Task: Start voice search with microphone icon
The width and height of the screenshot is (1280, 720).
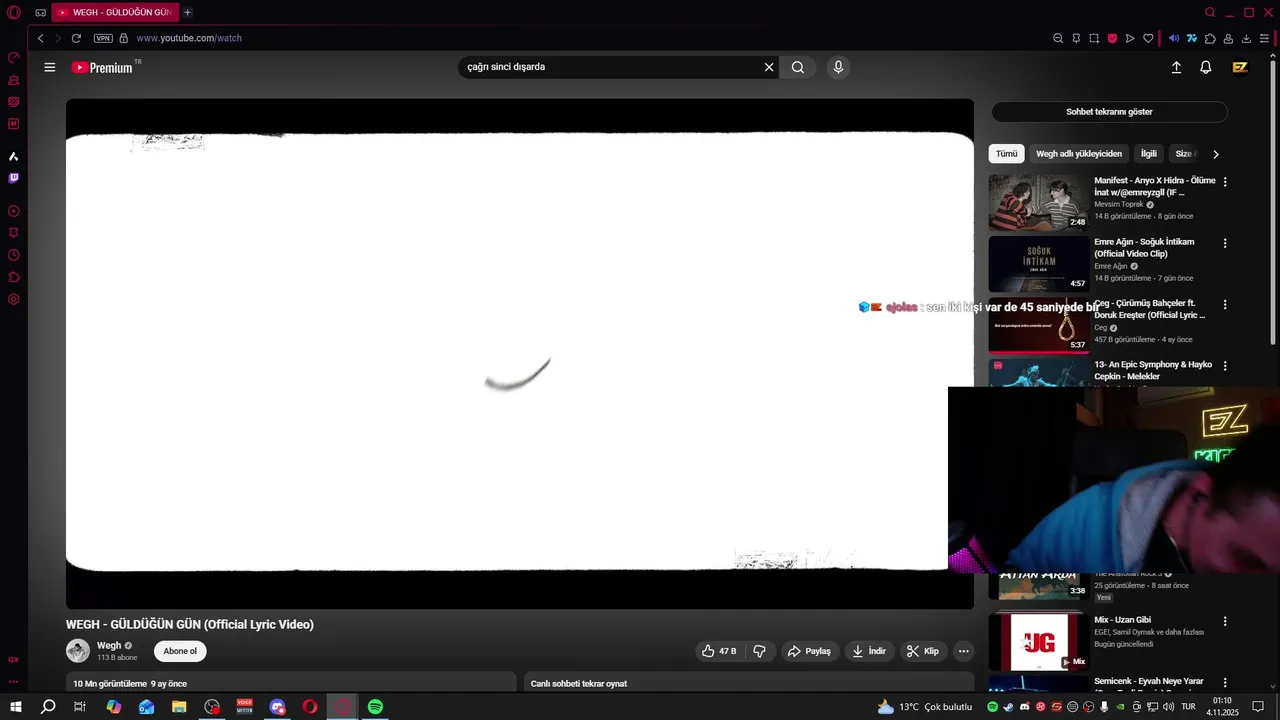Action: coord(838,67)
